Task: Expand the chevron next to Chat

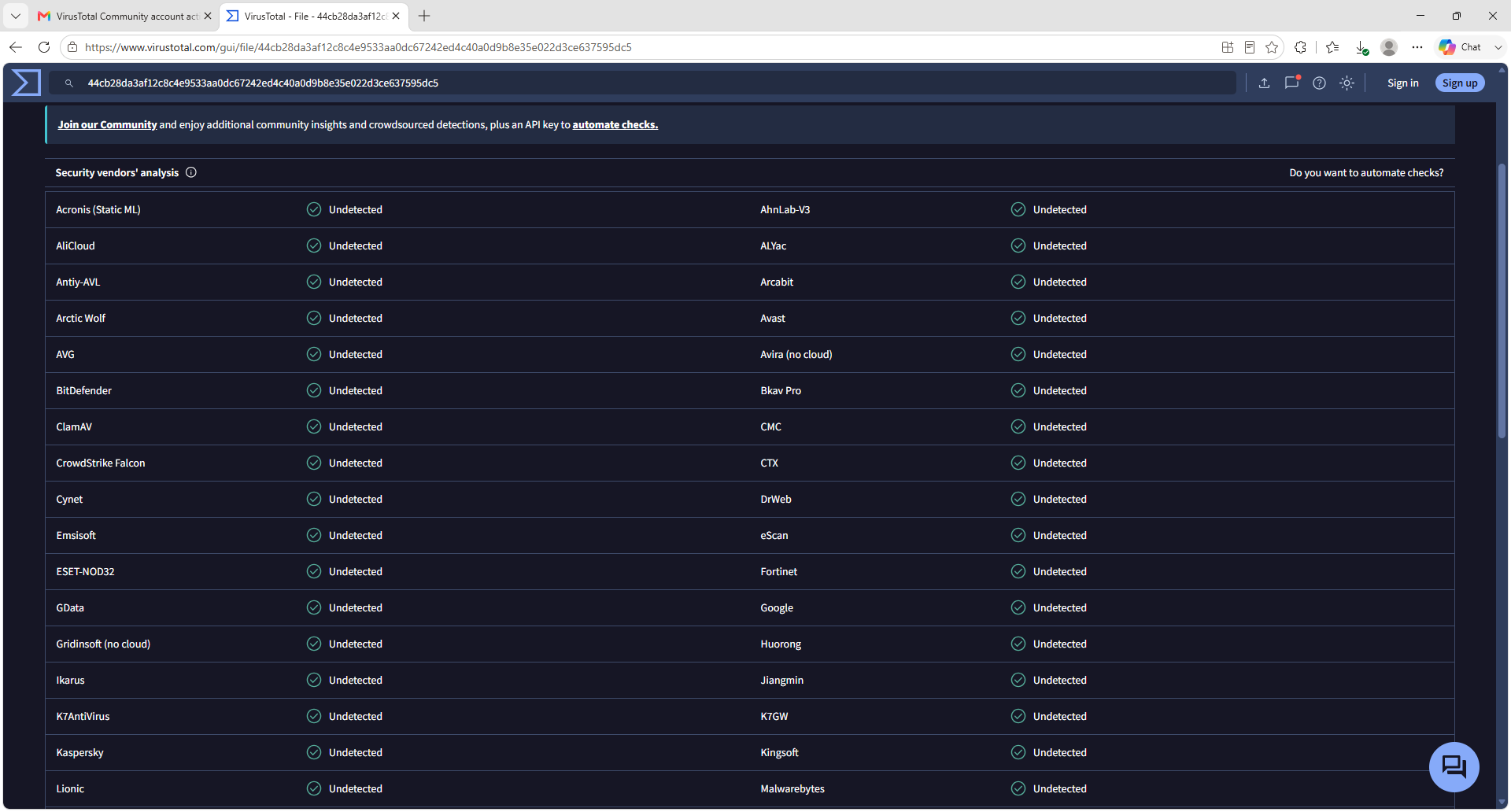Action: pyautogui.click(x=1498, y=47)
